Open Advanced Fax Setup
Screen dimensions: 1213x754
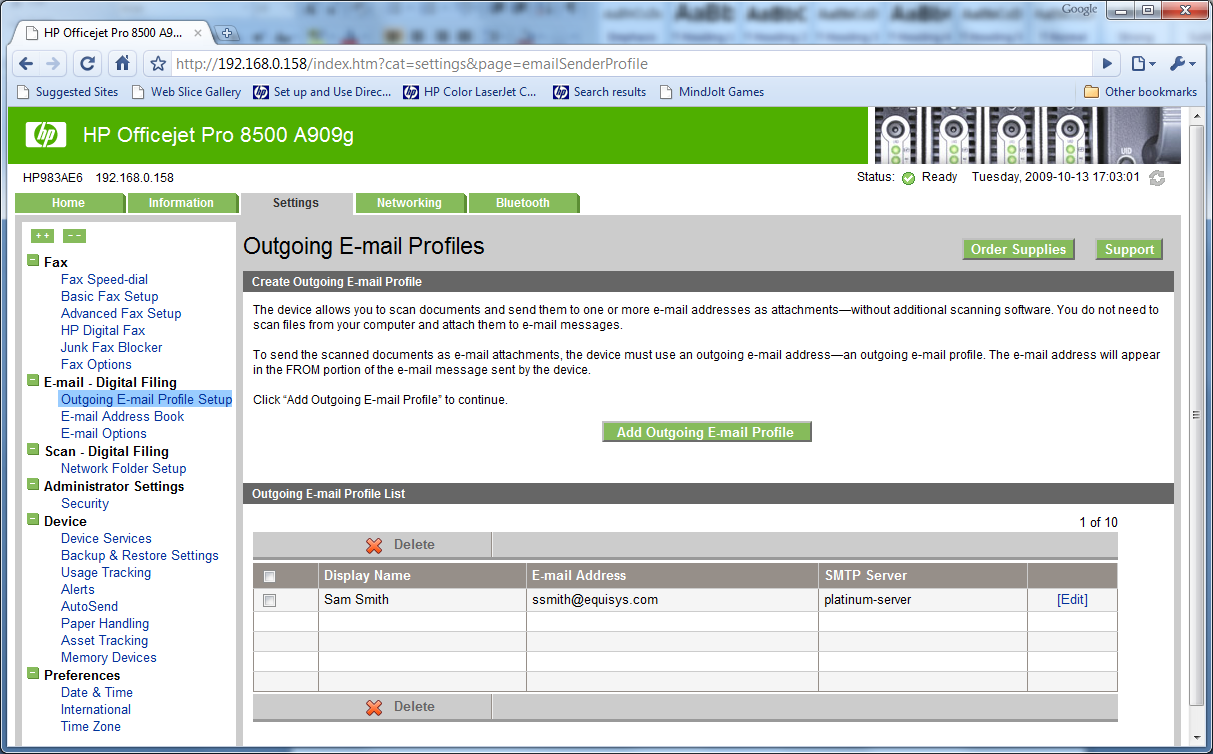(x=121, y=313)
